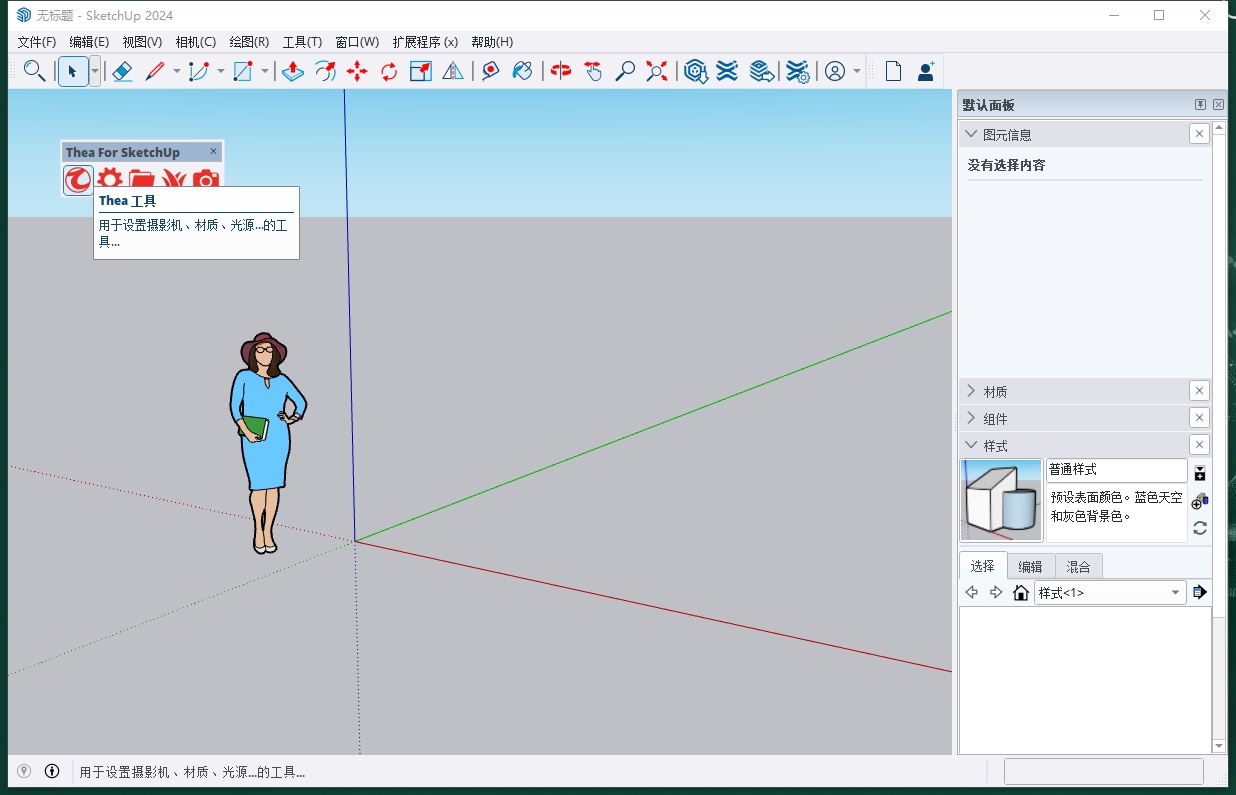Viewport: 1236px width, 795px height.
Task: Click the 普通样式 name field
Action: [1117, 469]
